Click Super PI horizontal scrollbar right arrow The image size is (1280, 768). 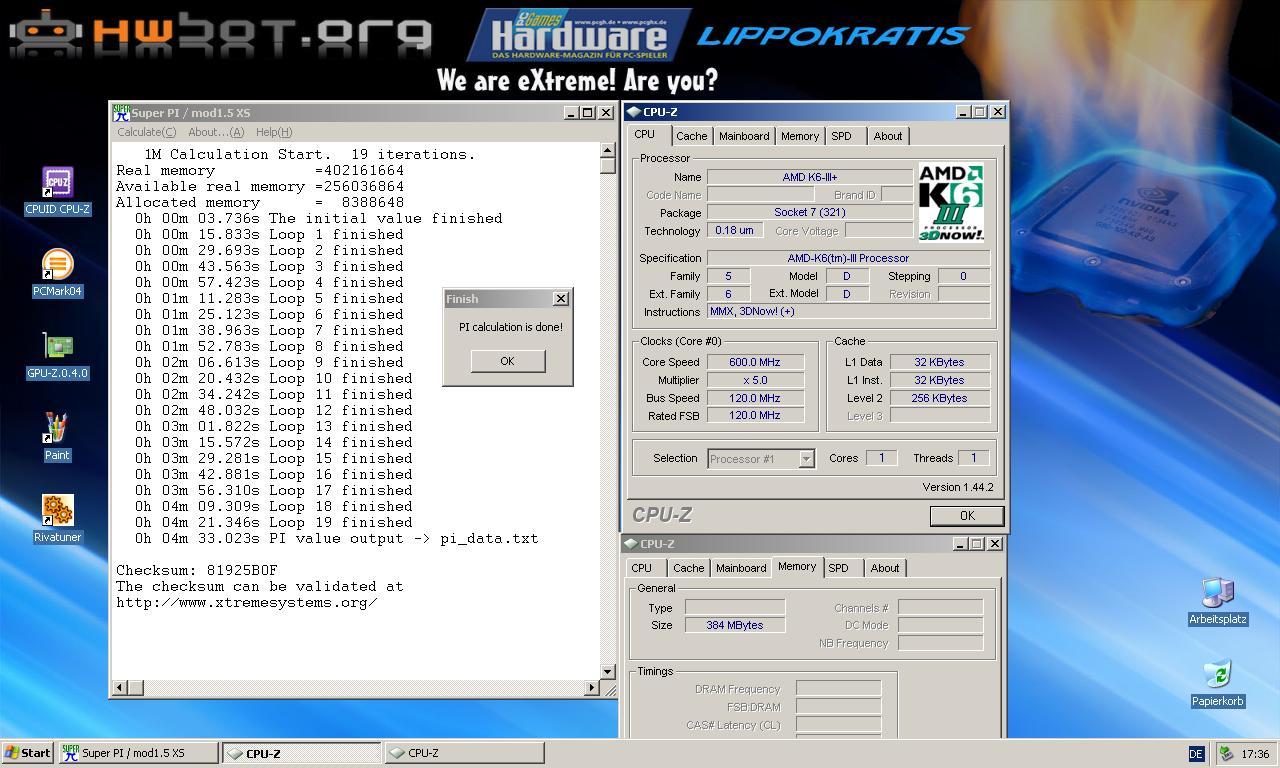591,687
